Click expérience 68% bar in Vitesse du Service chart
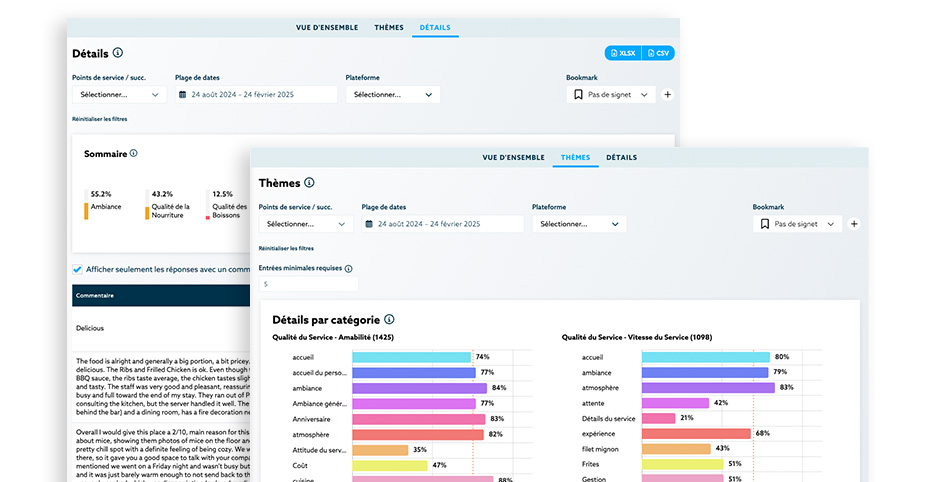 click(x=696, y=433)
